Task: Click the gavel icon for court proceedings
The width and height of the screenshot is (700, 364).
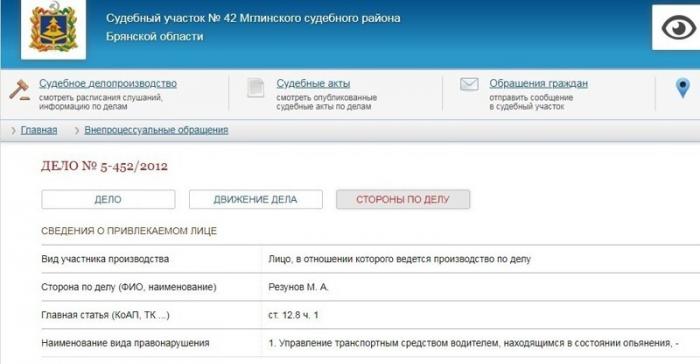Action: point(20,90)
